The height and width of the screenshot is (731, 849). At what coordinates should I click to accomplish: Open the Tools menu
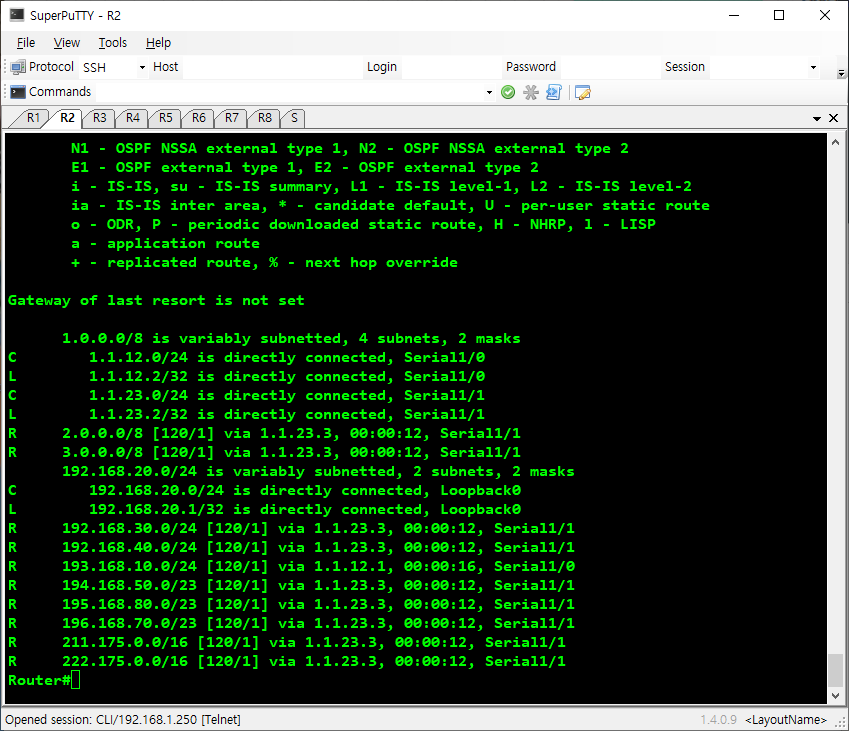113,43
